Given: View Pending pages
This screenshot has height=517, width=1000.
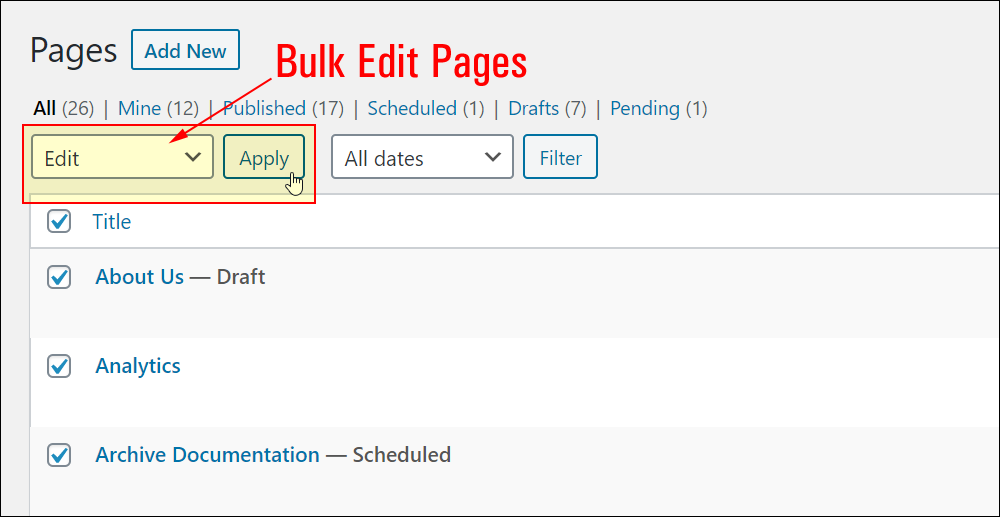Looking at the screenshot, I should click(x=645, y=108).
